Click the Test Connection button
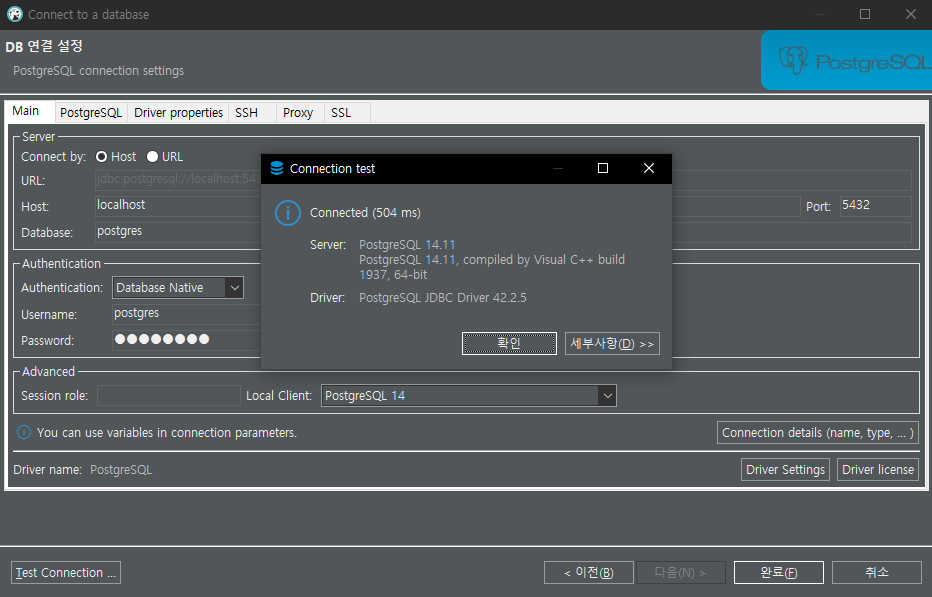Image resolution: width=932 pixels, height=597 pixels. click(x=66, y=573)
